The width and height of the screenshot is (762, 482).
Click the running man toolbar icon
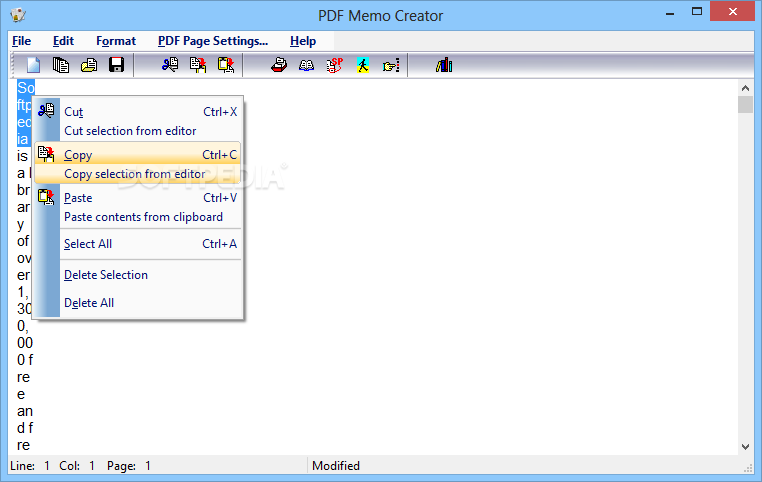pos(363,65)
